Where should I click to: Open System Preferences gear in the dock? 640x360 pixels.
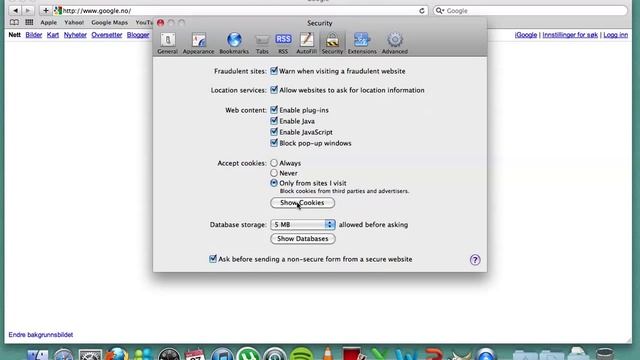[90, 354]
